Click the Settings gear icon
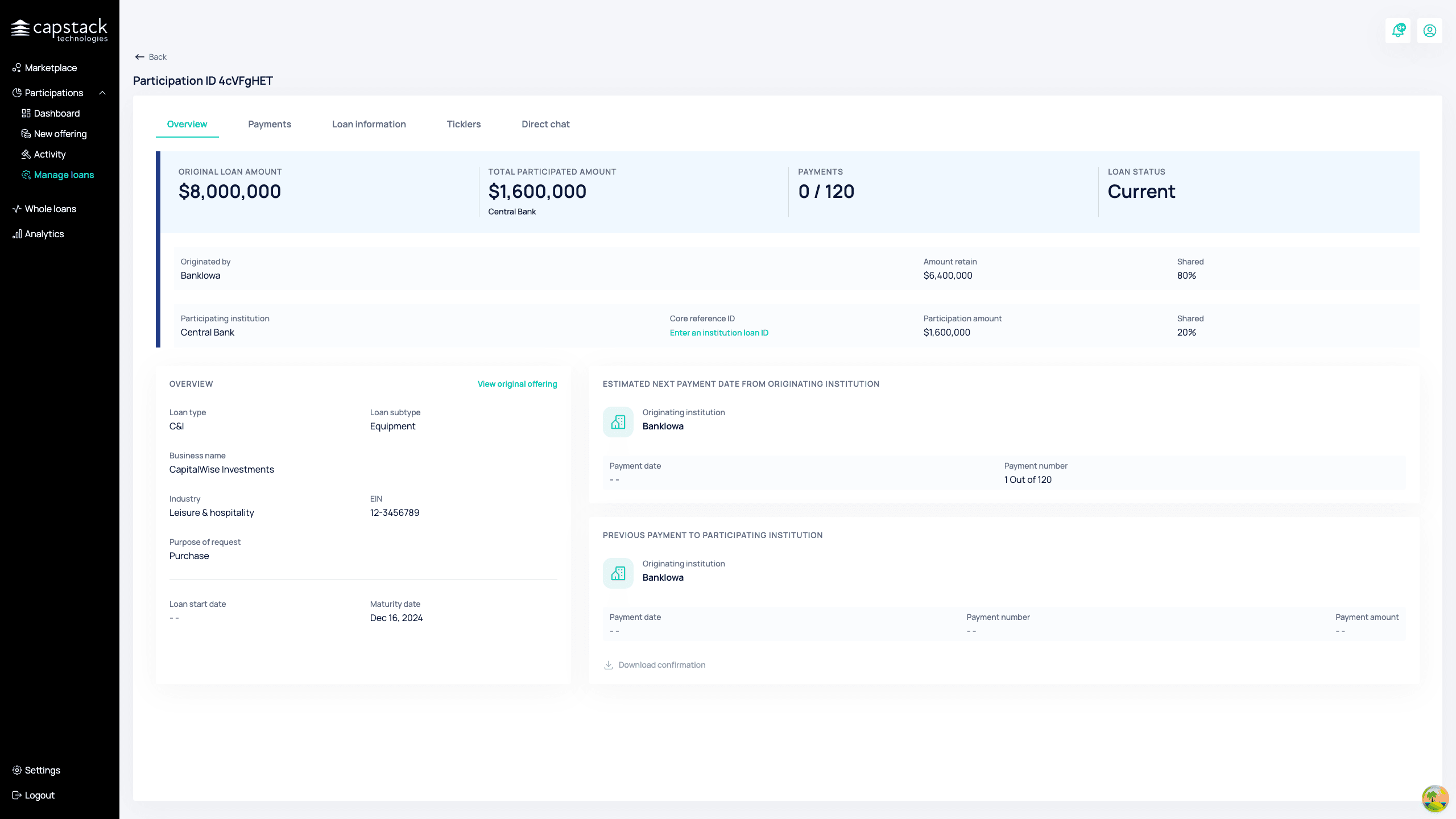Viewport: 1456px width, 819px height. (17, 770)
